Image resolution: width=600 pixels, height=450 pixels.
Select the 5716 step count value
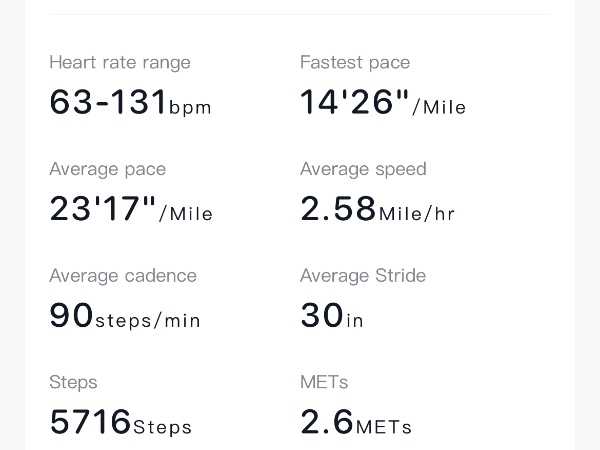(x=90, y=422)
